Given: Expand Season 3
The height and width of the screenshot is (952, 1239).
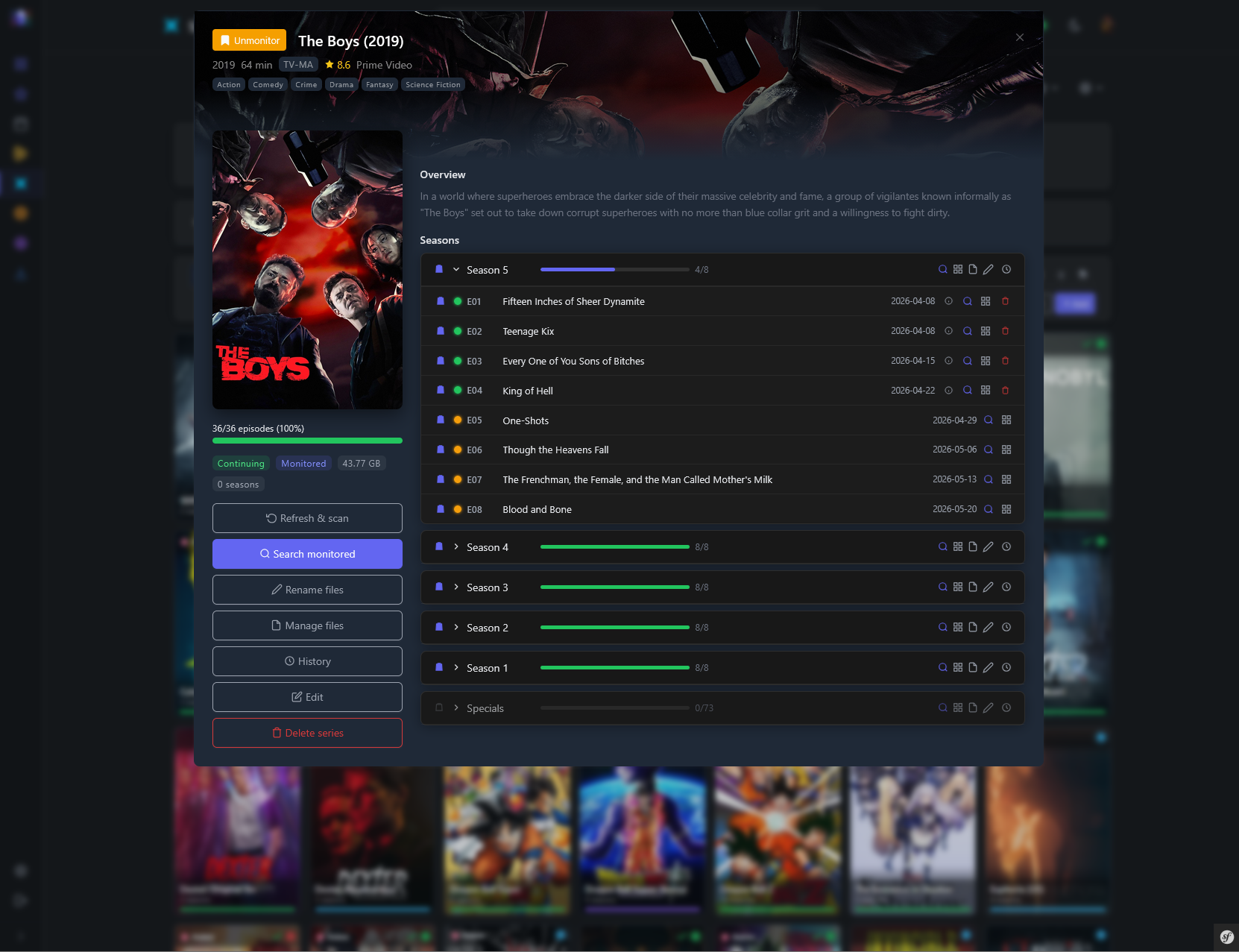Looking at the screenshot, I should (456, 587).
